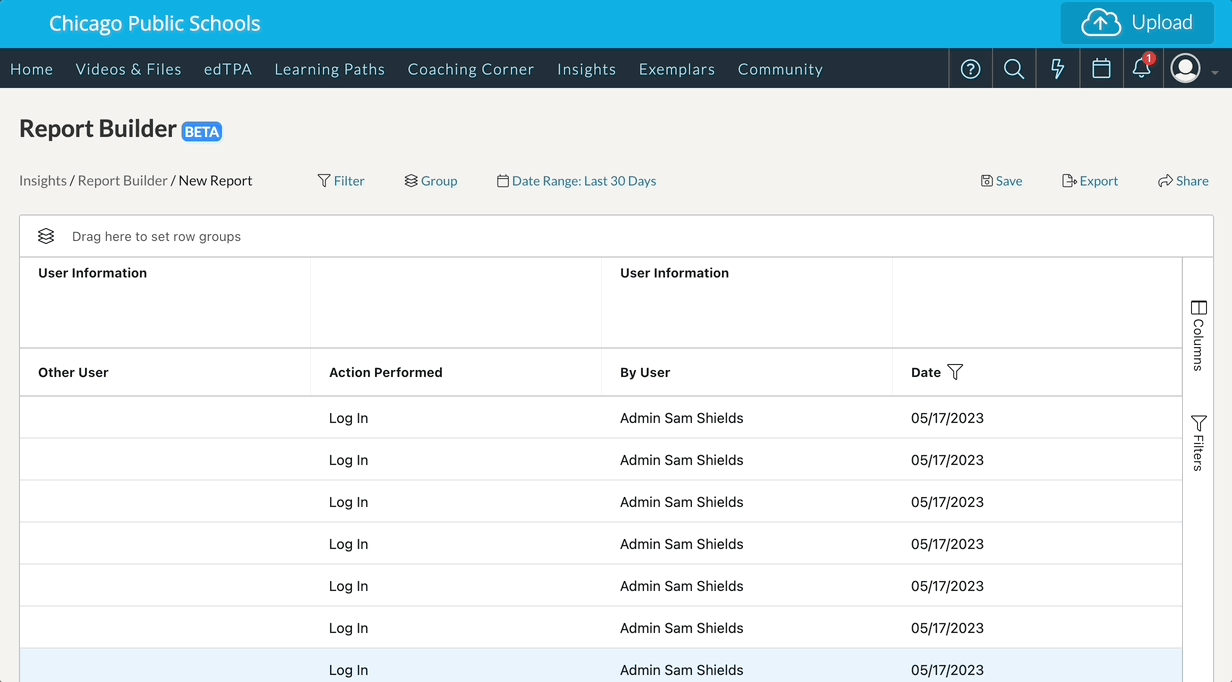Image resolution: width=1232 pixels, height=682 pixels.
Task: Check notifications via the bell icon
Action: point(1141,70)
